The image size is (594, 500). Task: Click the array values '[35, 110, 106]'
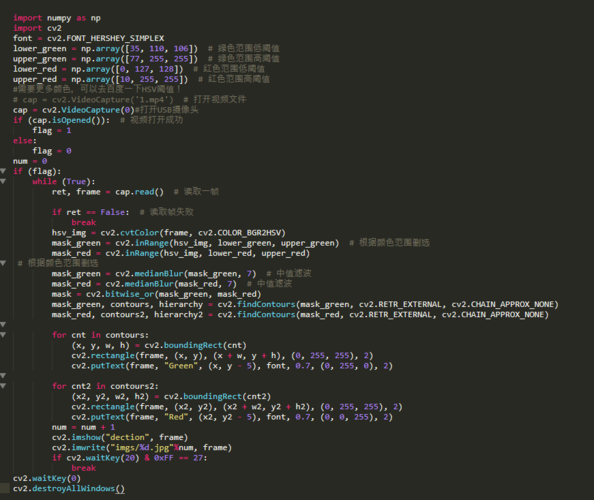coord(161,48)
